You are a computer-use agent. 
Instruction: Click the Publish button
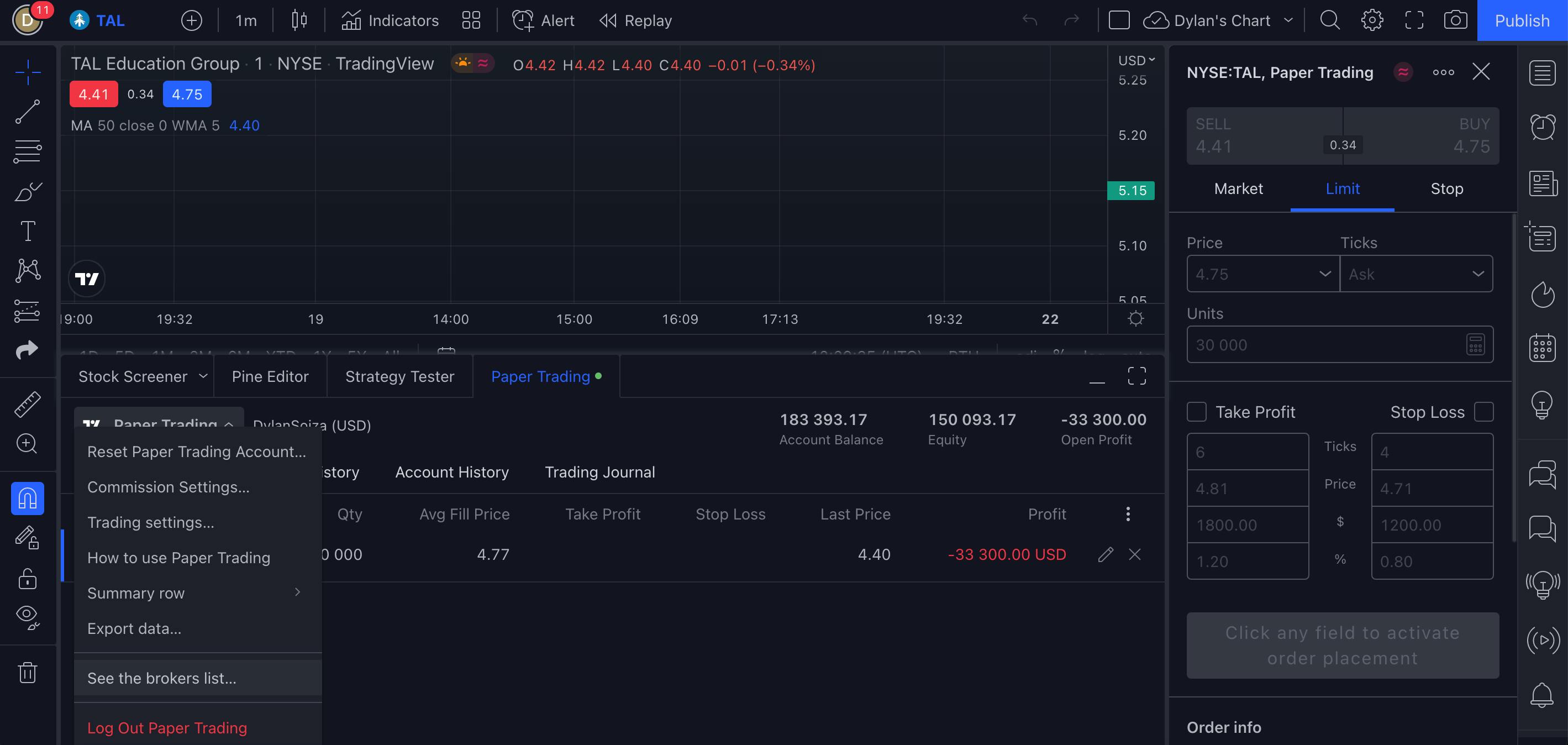[1522, 20]
